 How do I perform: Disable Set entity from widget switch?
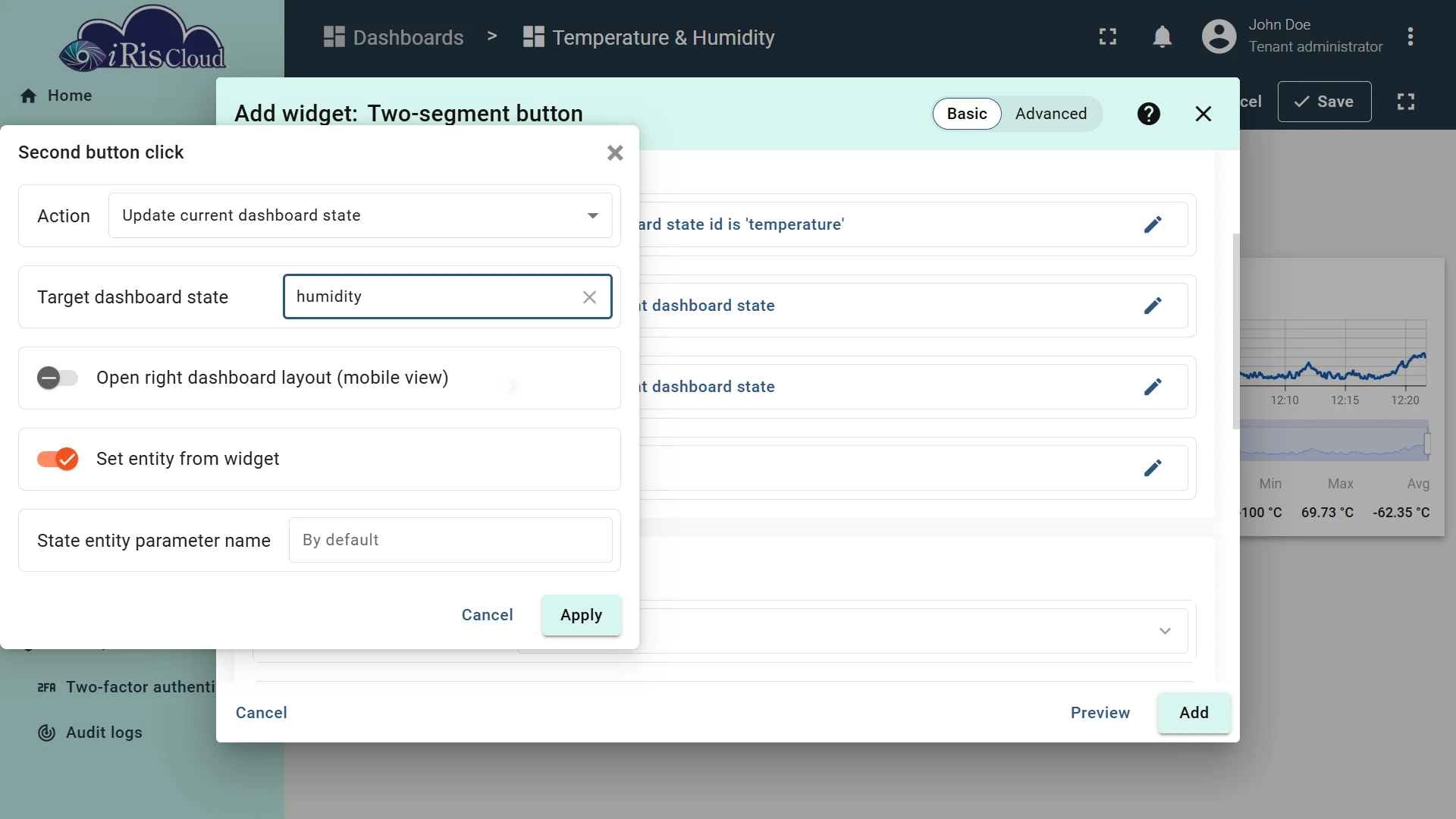(x=58, y=459)
